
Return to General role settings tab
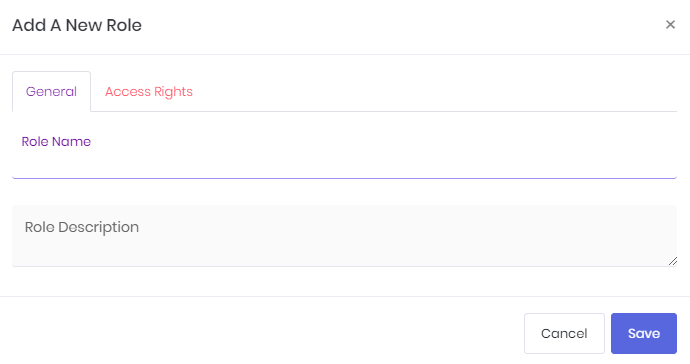pyautogui.click(x=51, y=92)
